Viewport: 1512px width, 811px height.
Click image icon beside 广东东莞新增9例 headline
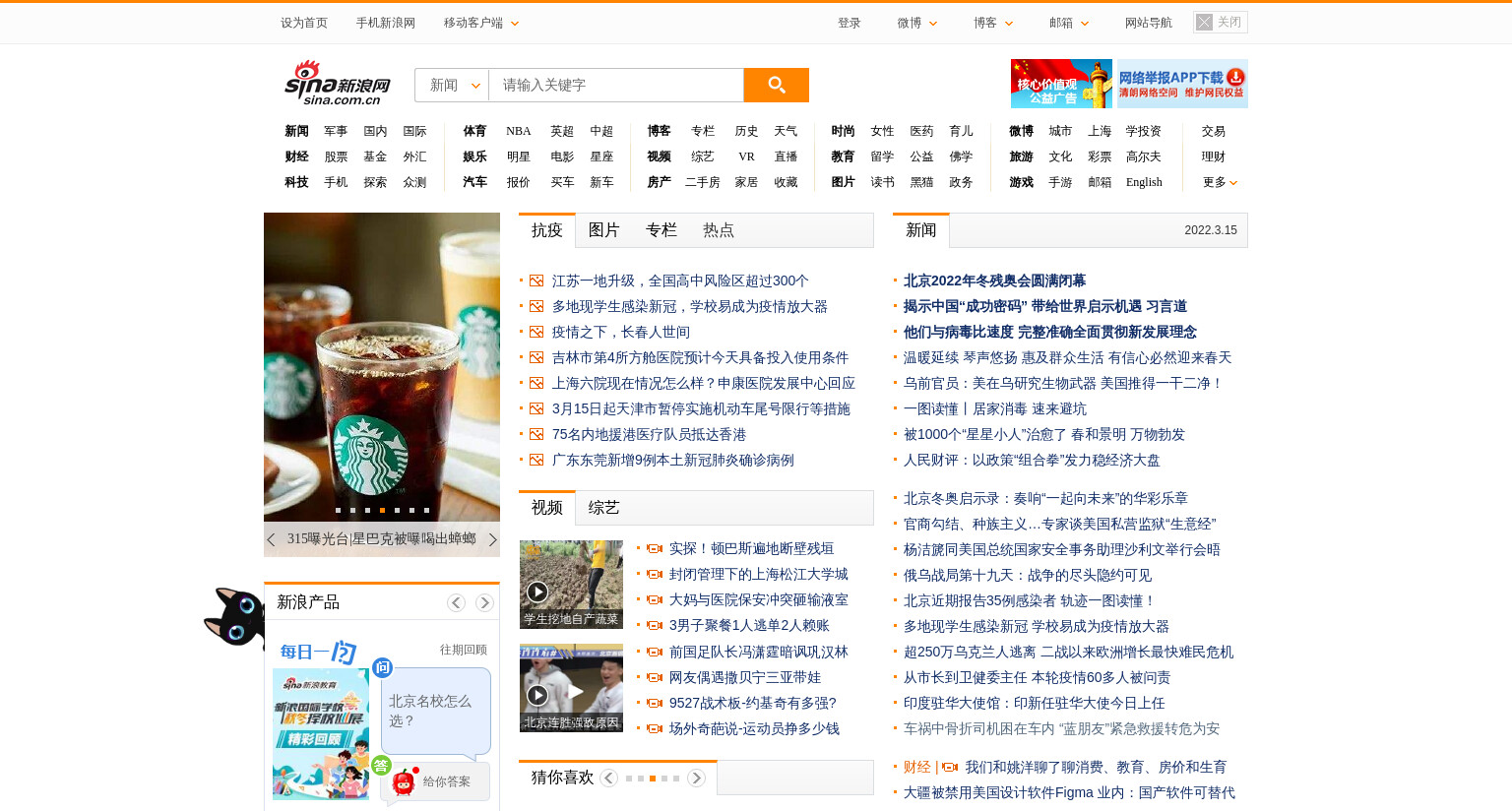536,460
